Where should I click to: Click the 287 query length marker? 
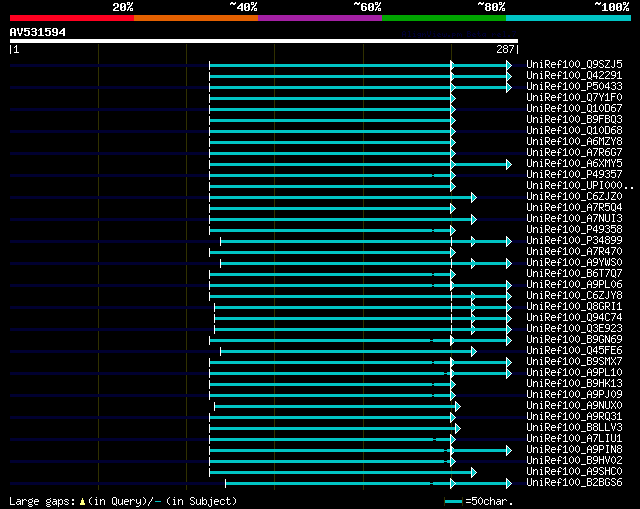click(x=505, y=49)
